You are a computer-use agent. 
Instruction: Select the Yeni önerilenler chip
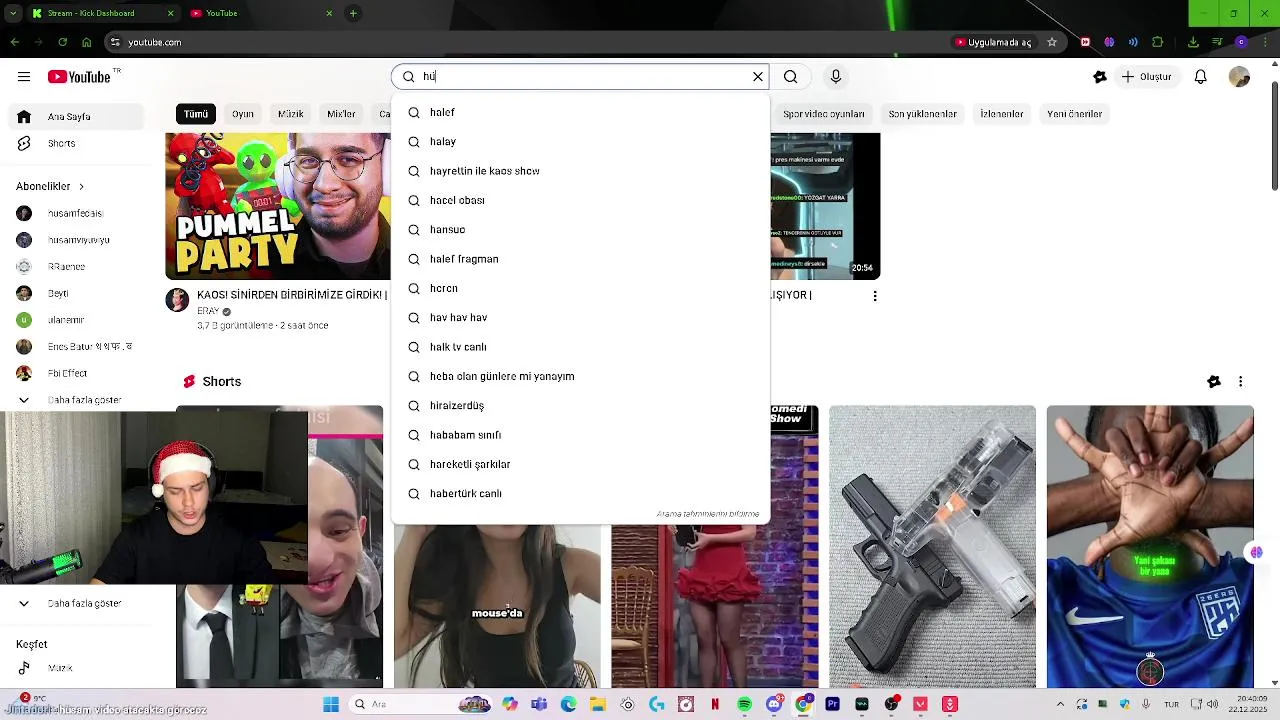coord(1075,114)
